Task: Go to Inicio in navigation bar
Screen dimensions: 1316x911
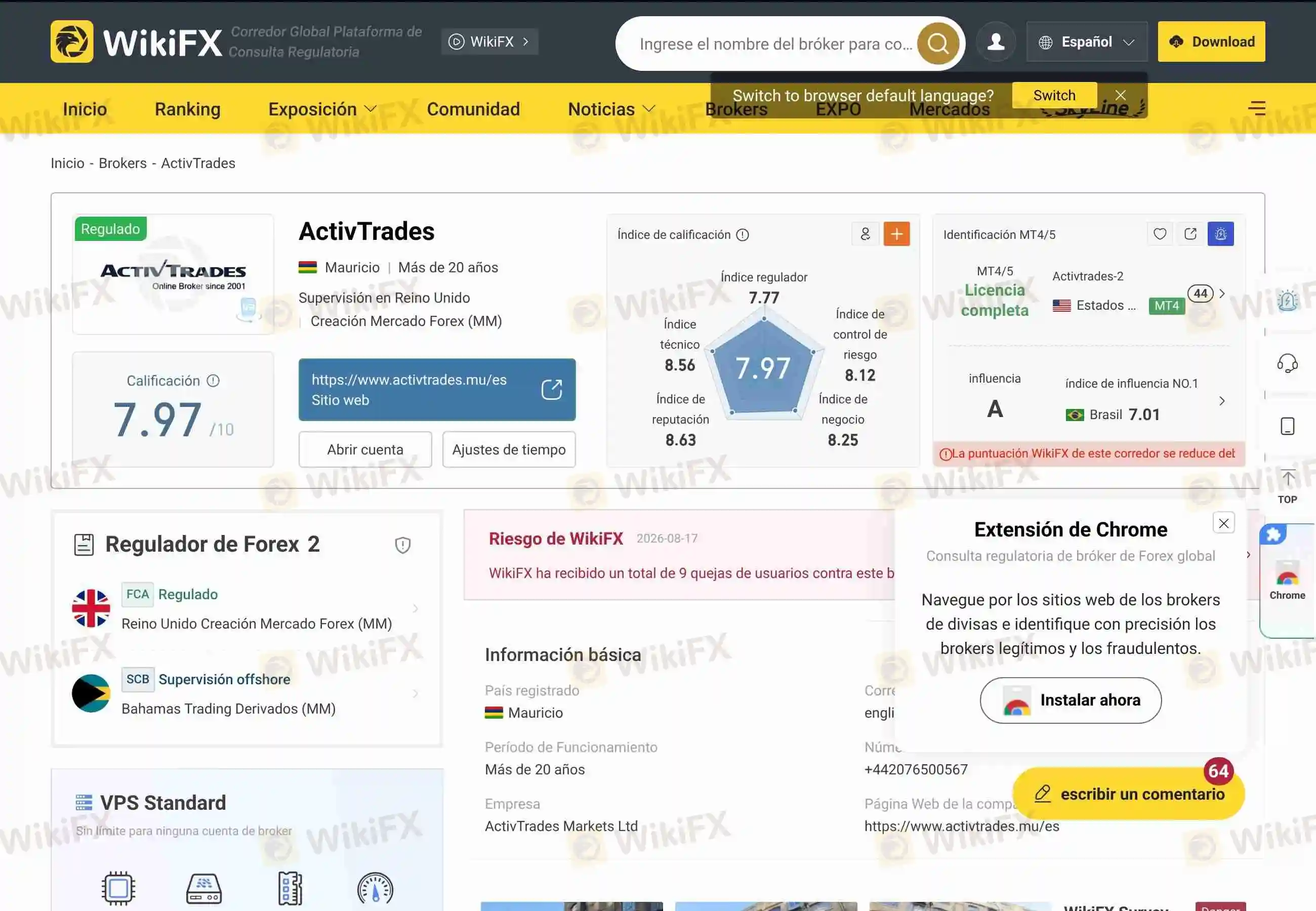Action: point(85,109)
